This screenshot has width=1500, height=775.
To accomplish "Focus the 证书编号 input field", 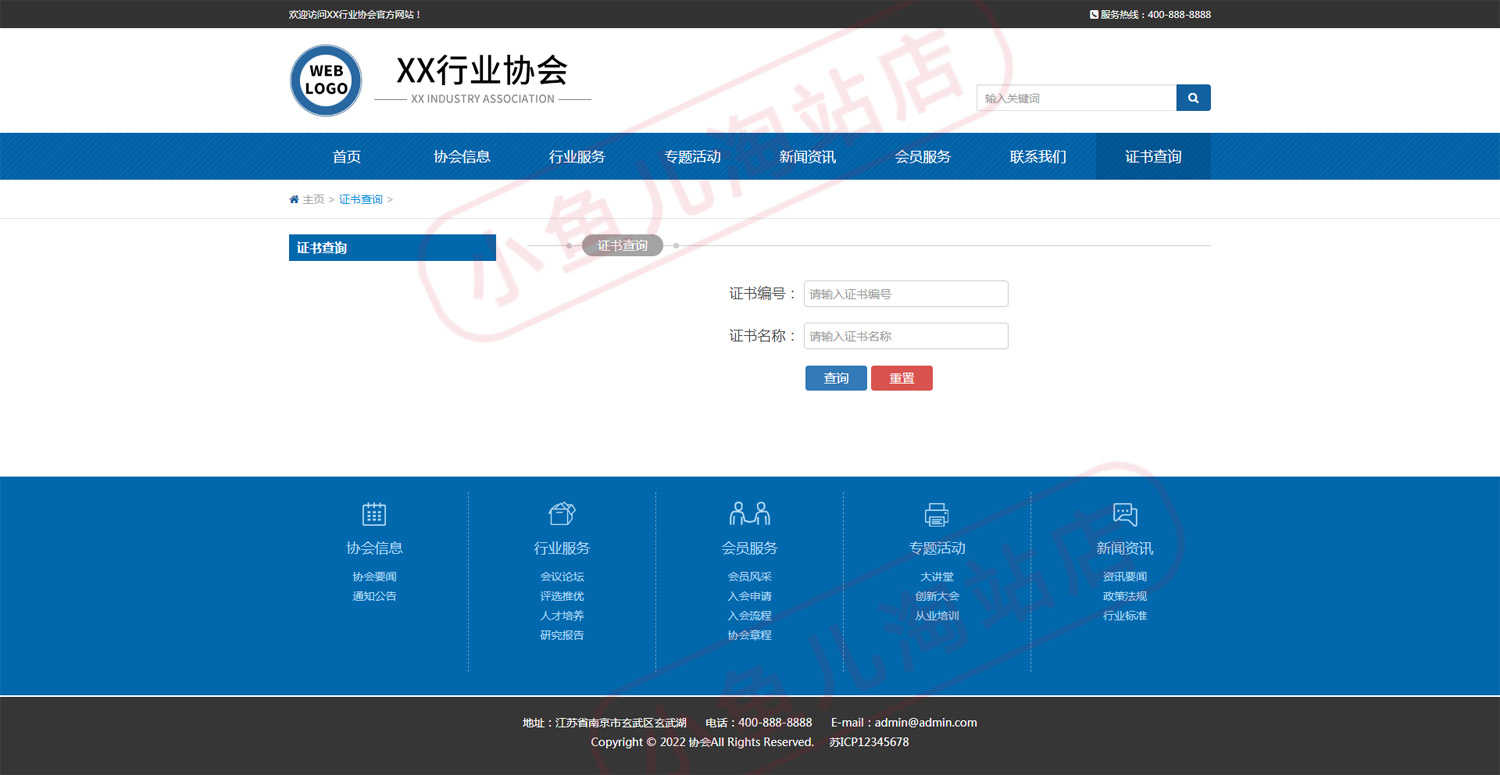I will (906, 294).
